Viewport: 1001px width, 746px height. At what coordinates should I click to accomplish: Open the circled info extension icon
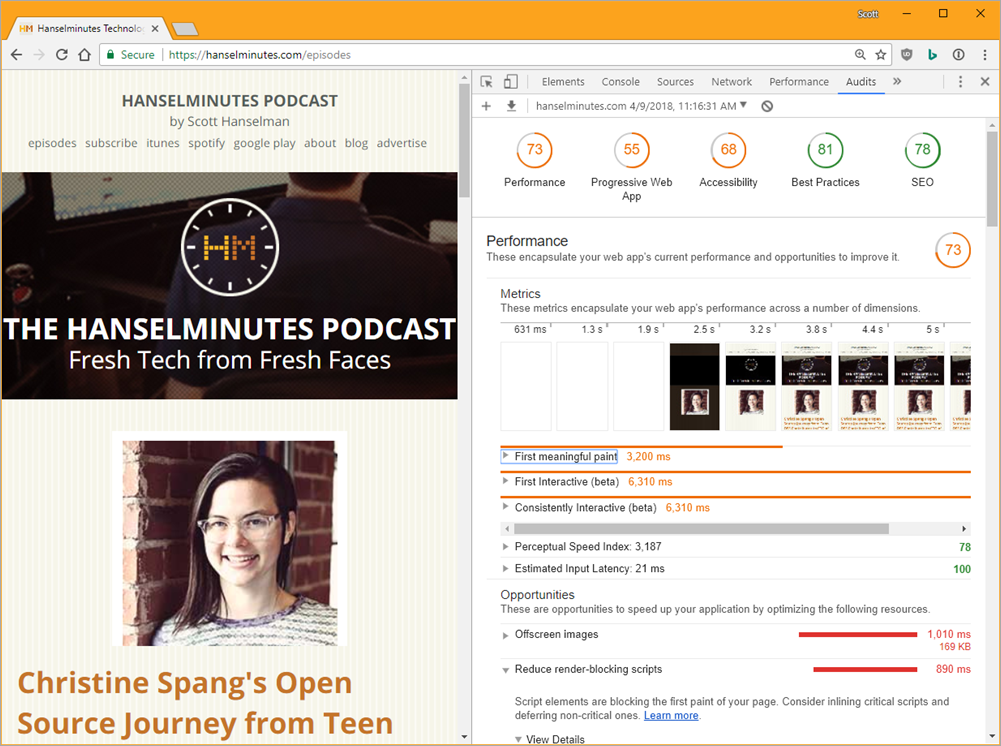pyautogui.click(x=958, y=55)
